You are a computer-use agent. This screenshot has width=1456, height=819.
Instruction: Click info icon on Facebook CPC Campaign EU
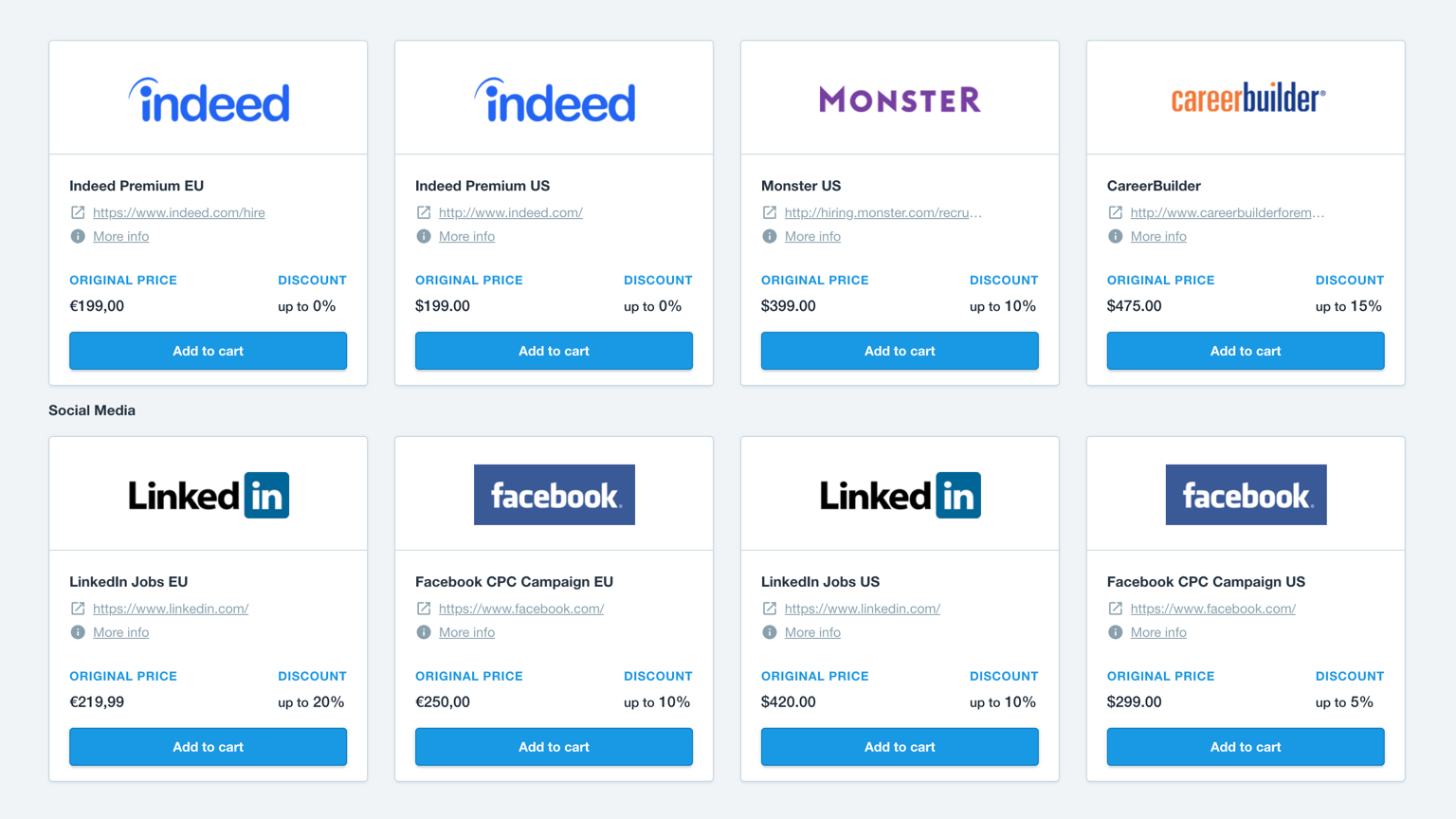(424, 632)
